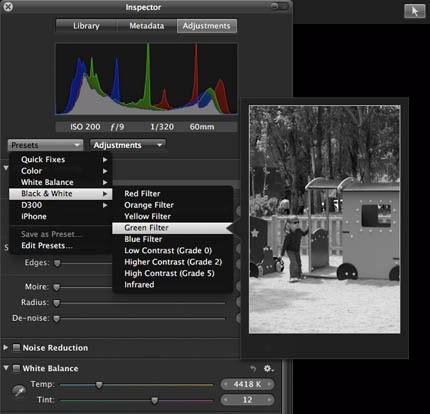
Task: Select the Adjustments tab
Action: point(207,26)
